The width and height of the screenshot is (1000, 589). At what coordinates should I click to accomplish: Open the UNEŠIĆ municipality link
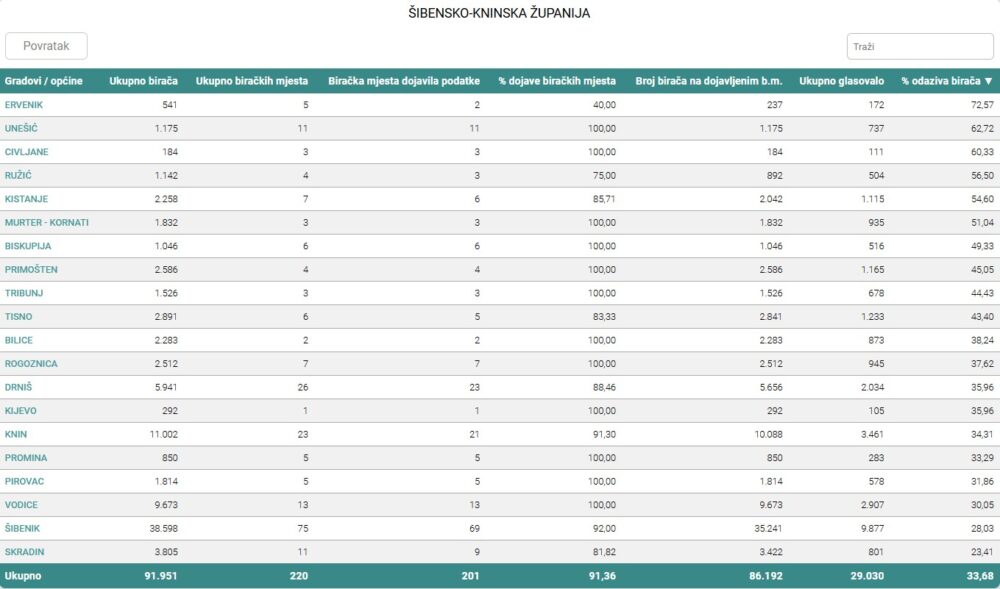[22, 128]
